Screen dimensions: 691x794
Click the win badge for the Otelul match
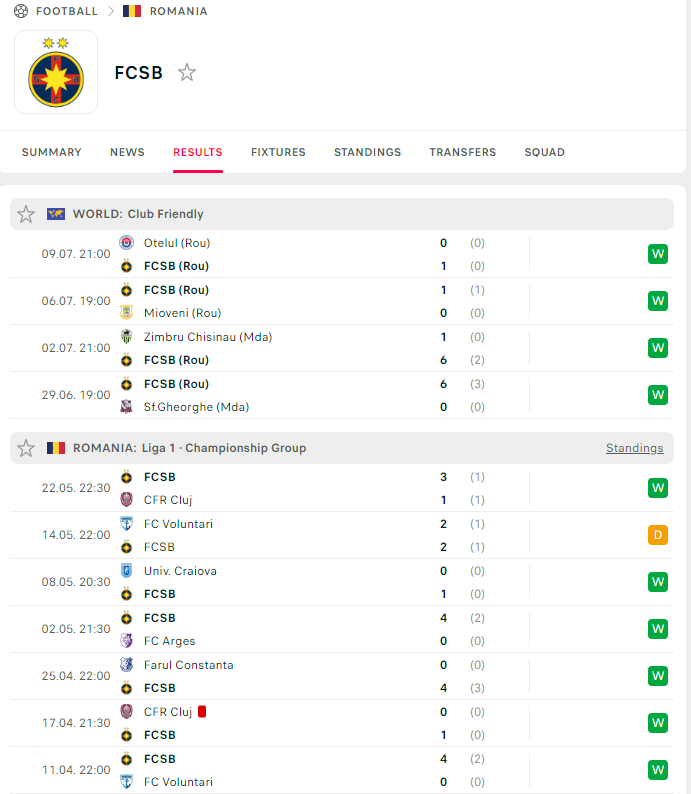(x=657, y=254)
